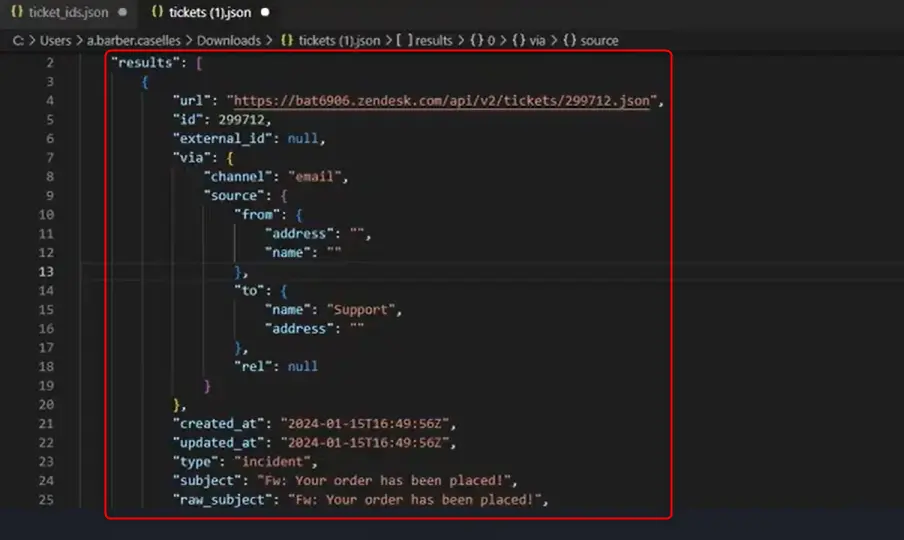This screenshot has height=540, width=904.
Task: Click line number 13 in the gutter
Action: (49, 272)
